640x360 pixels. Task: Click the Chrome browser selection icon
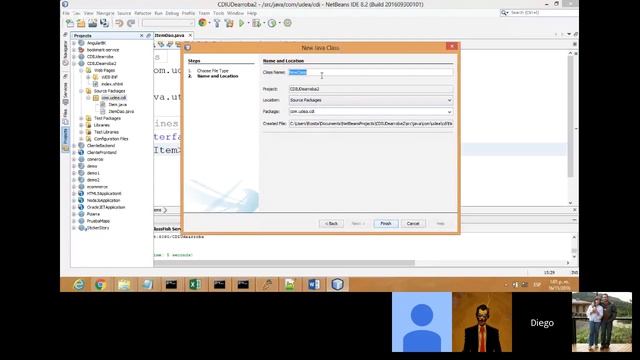click(202, 23)
